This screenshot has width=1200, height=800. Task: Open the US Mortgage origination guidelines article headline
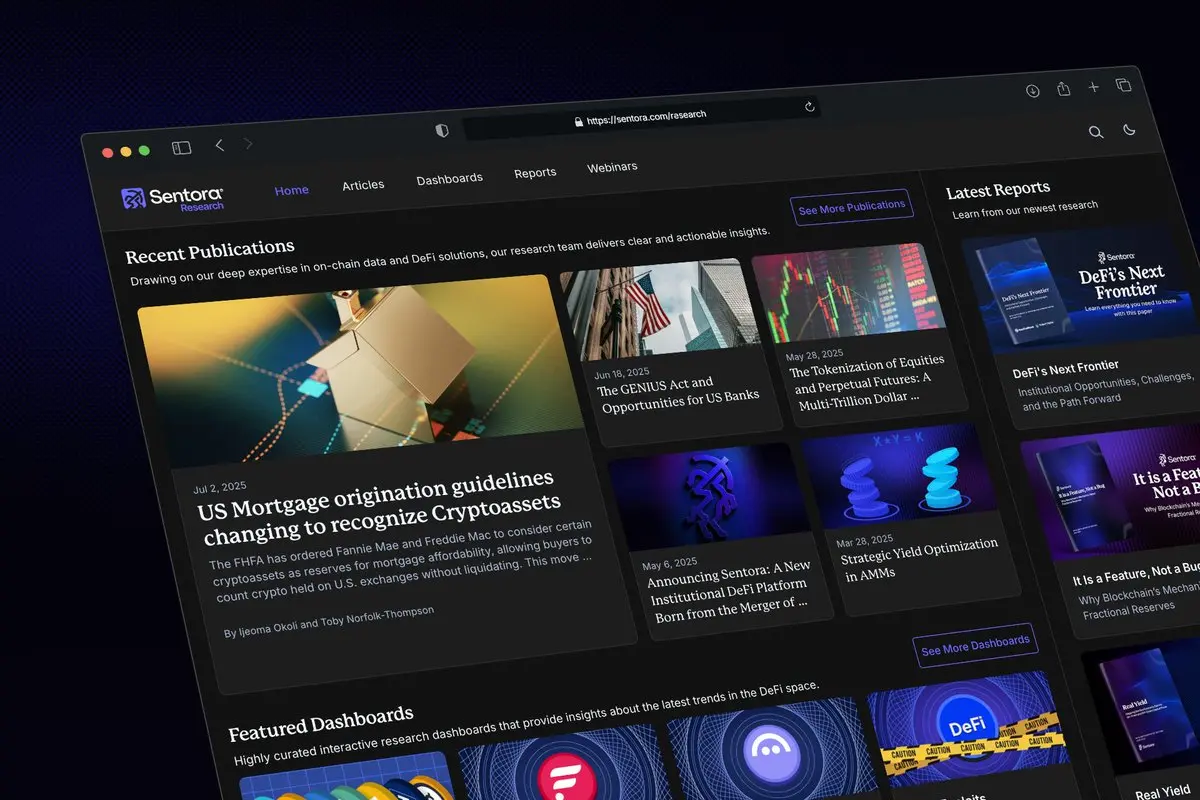[379, 507]
